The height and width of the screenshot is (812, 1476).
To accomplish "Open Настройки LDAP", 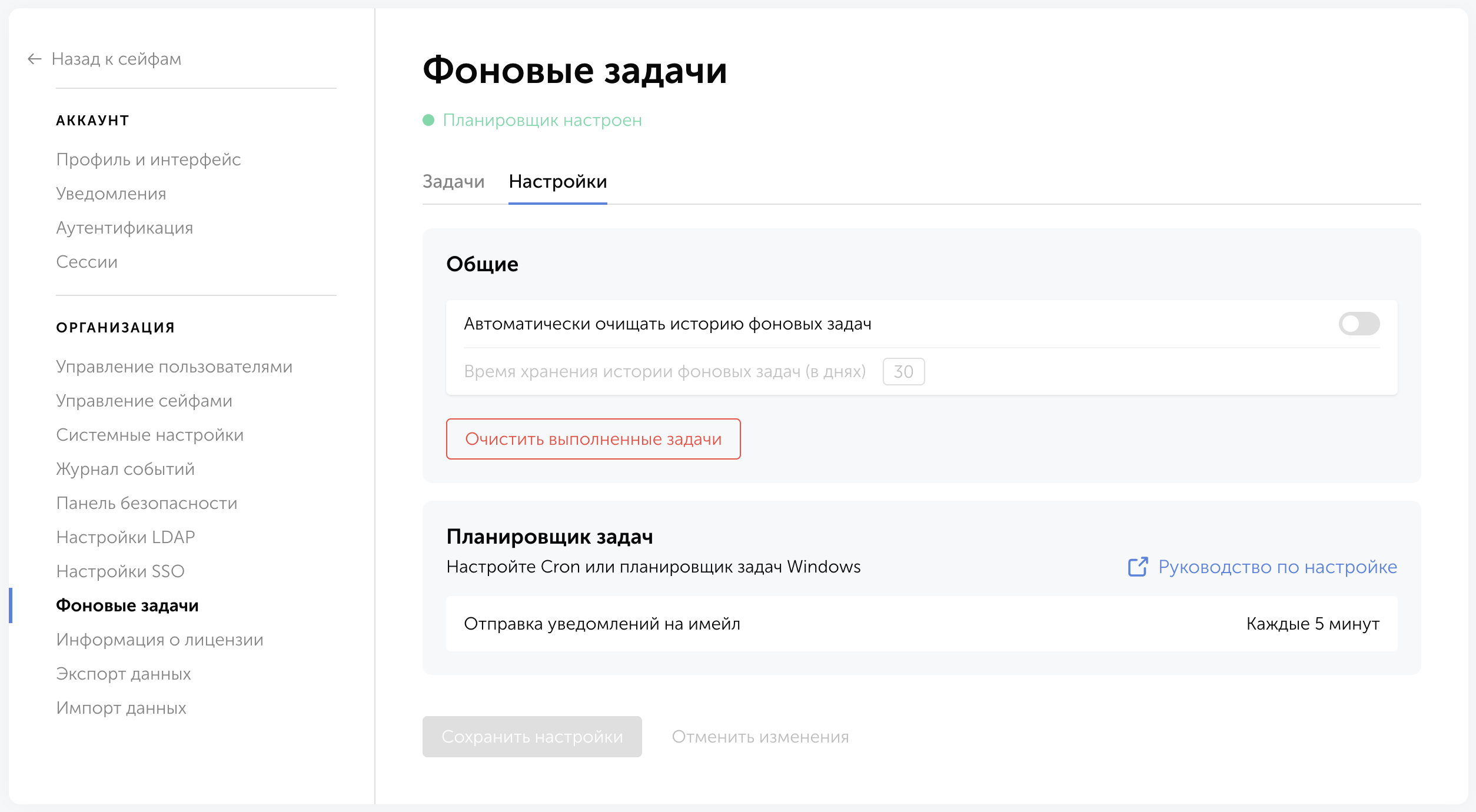I will (x=126, y=537).
